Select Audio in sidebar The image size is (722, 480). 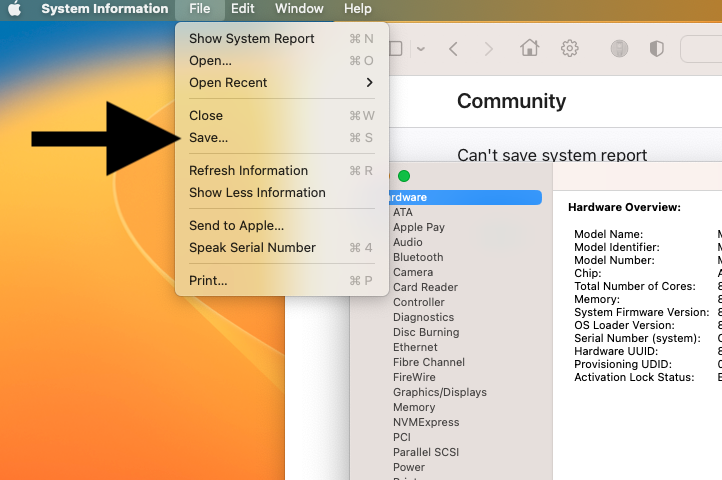[x=408, y=242]
